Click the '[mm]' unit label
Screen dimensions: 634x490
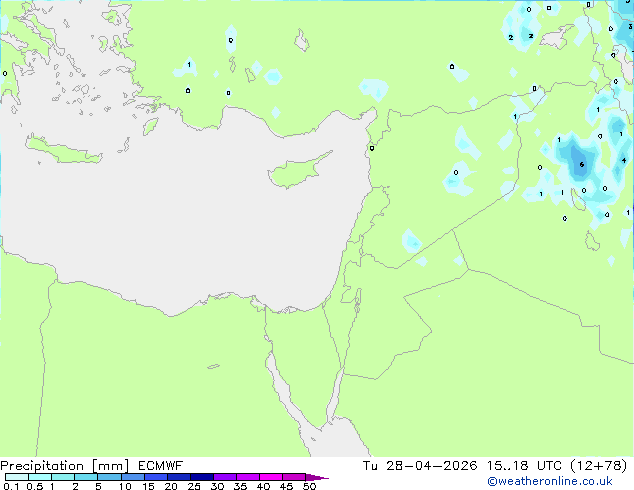[110, 466]
